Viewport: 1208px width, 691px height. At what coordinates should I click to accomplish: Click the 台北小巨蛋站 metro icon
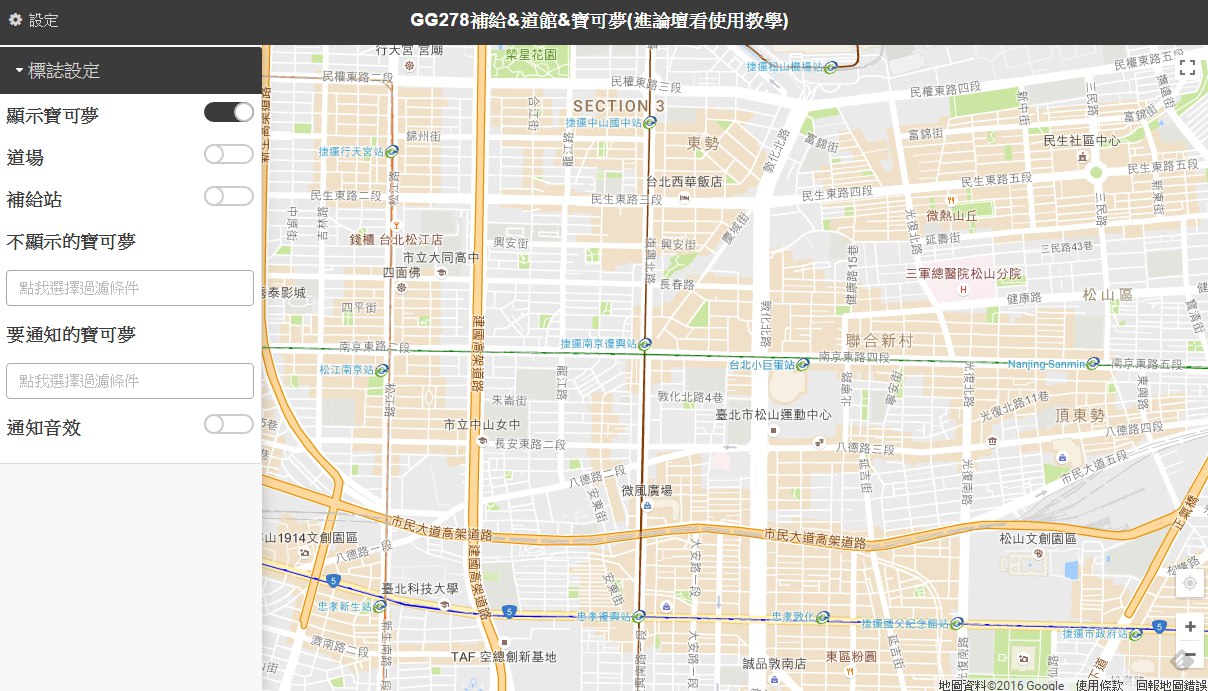pos(803,364)
